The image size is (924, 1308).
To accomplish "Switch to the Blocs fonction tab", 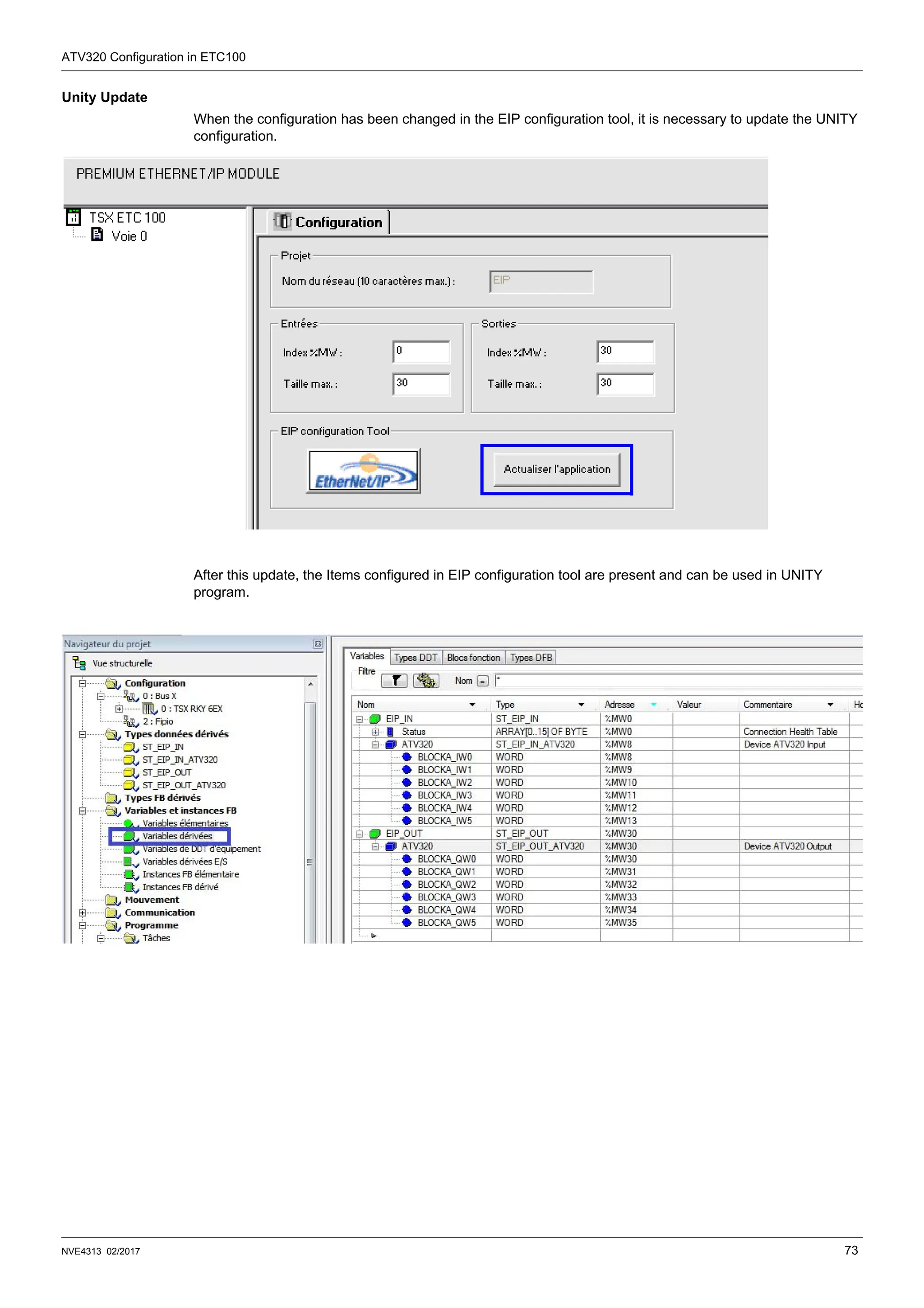I will [x=473, y=658].
